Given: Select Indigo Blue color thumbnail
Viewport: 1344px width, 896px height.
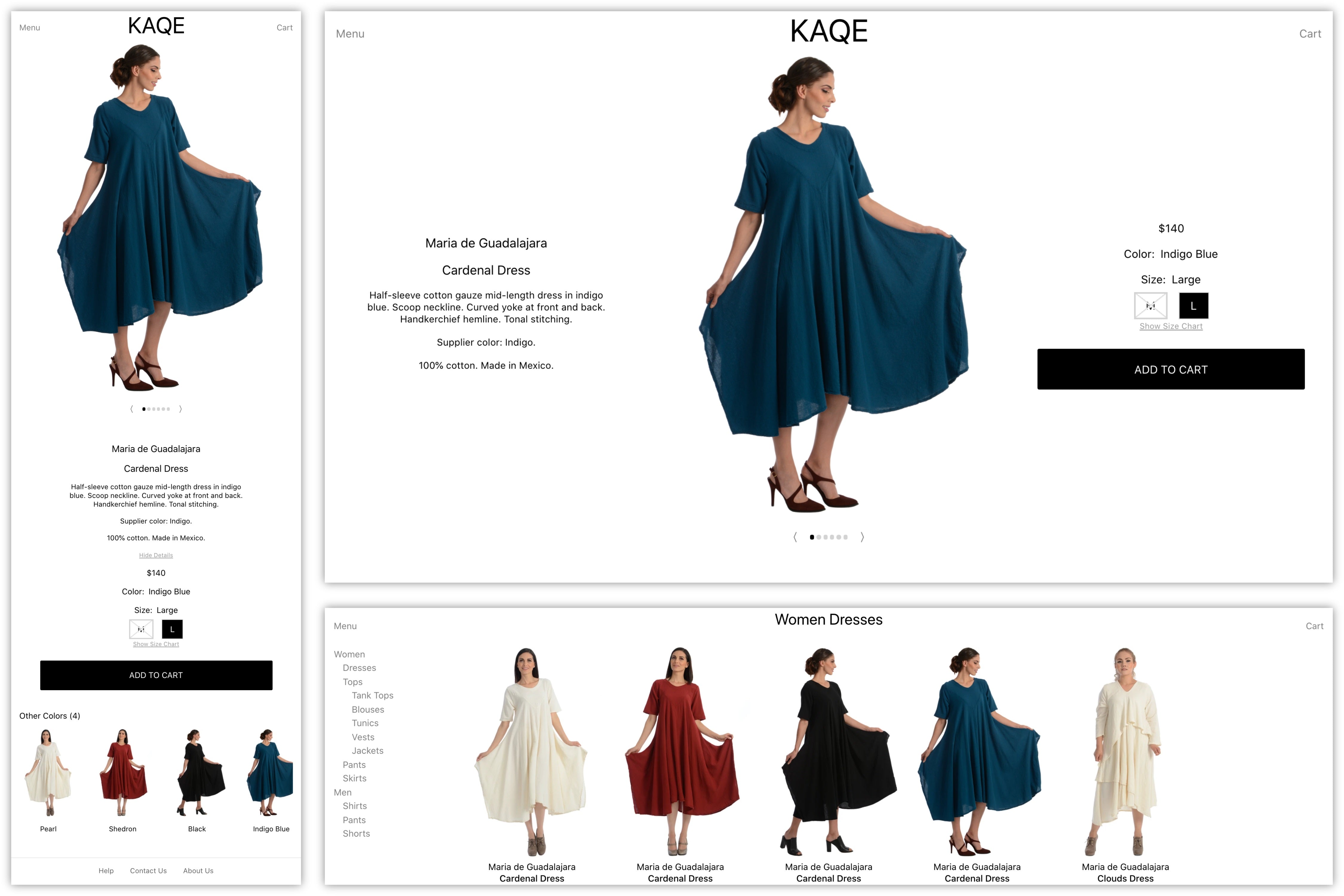Looking at the screenshot, I should click(x=270, y=773).
